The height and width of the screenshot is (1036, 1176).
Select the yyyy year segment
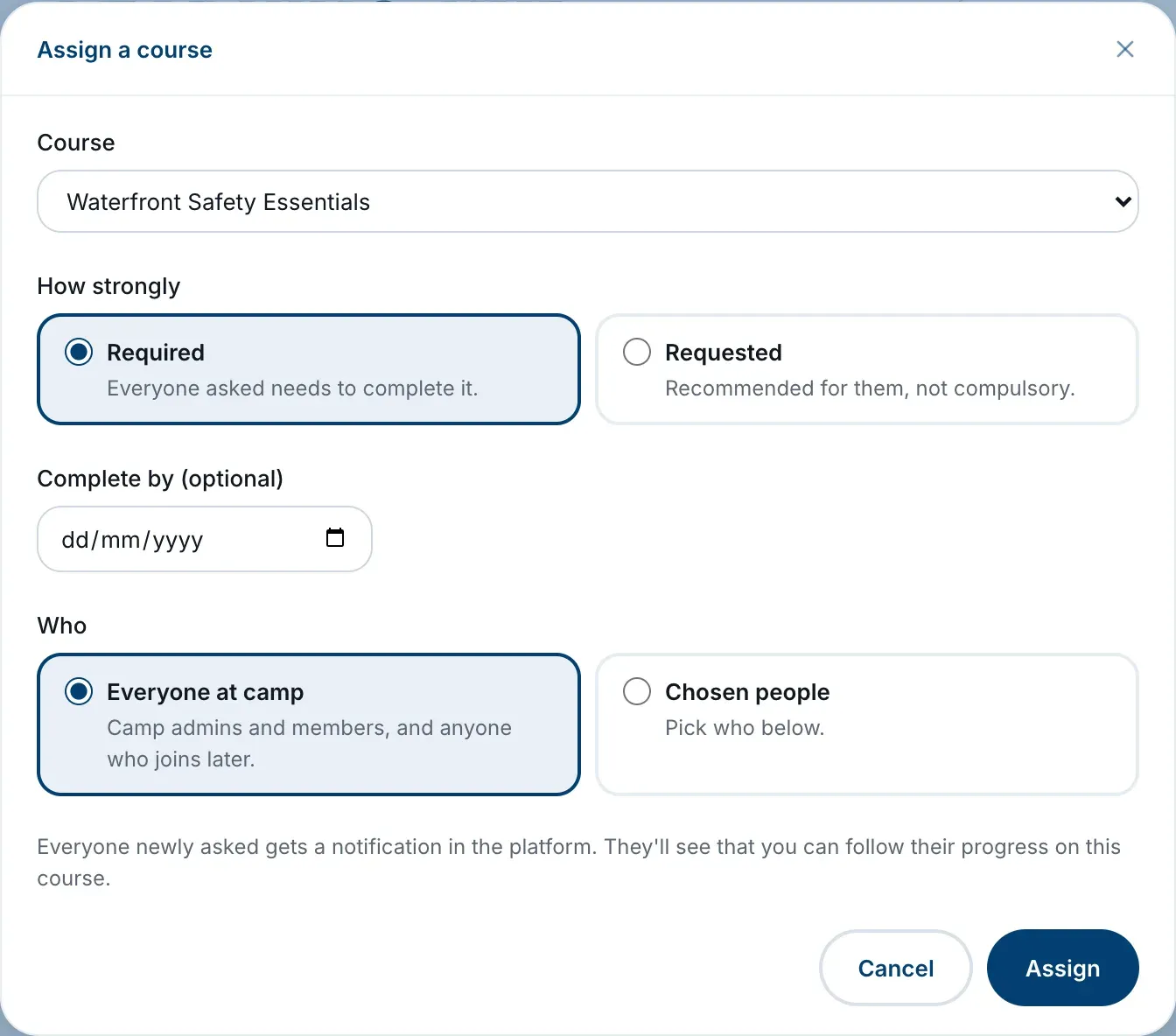click(178, 541)
